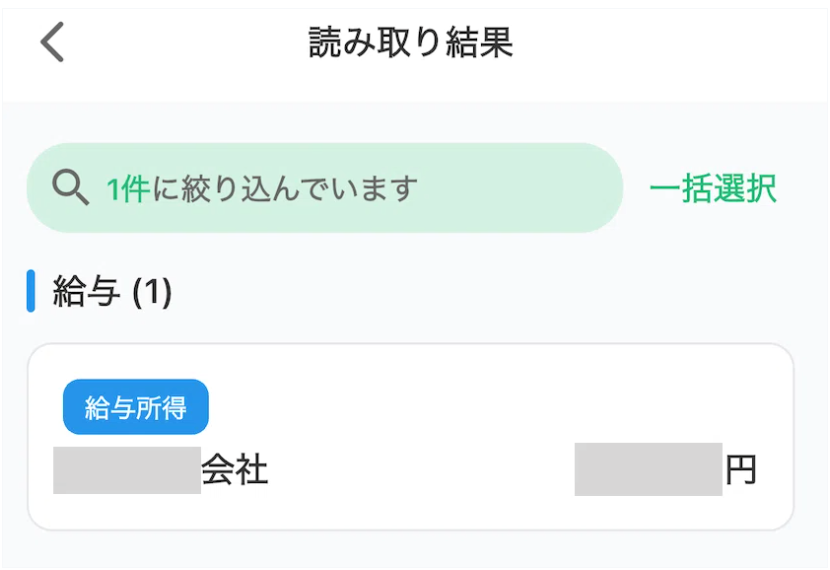Click the empty area below the salary card
This screenshot has height=570, width=830.
[410, 550]
